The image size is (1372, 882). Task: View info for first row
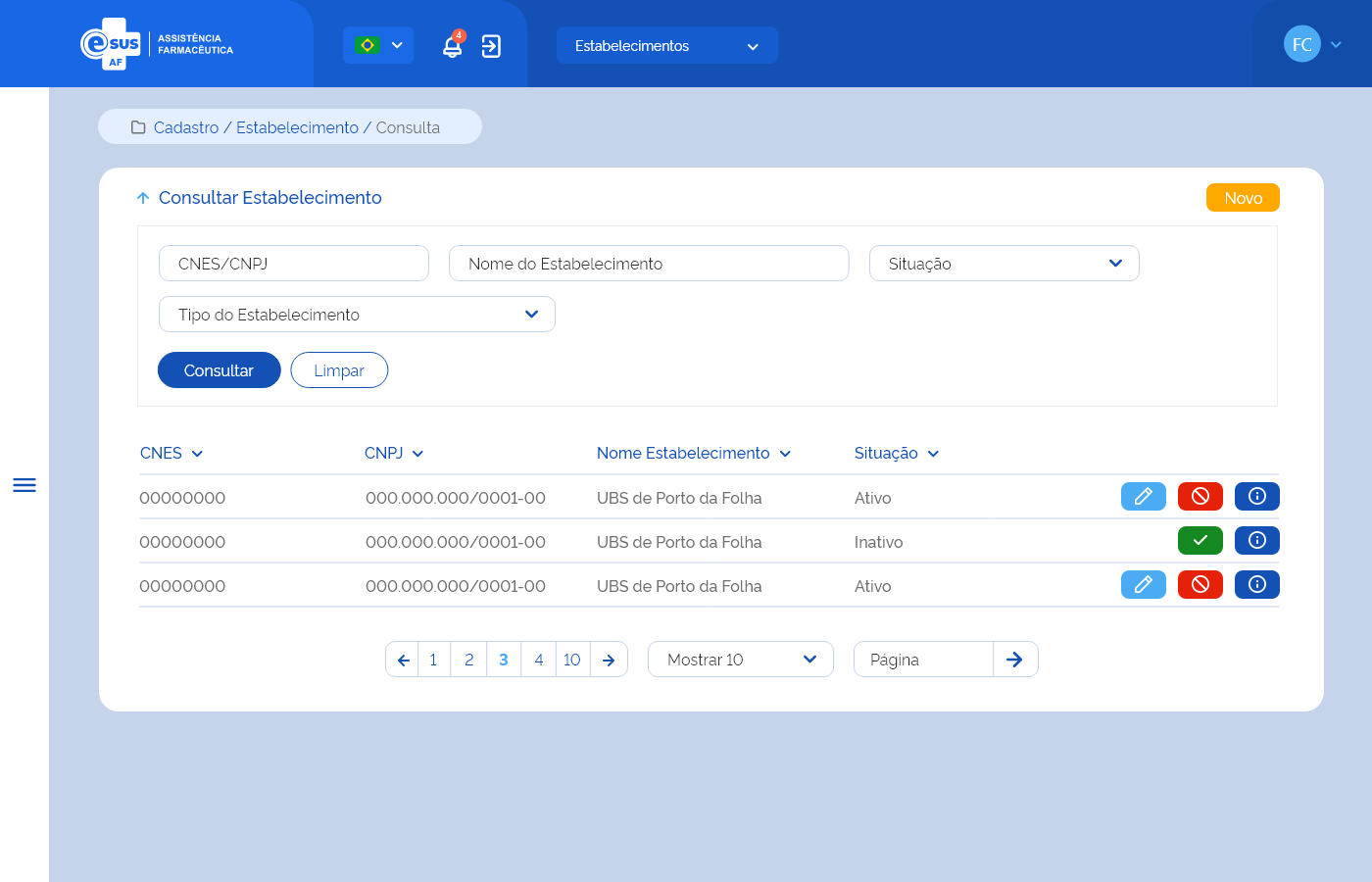coord(1257,497)
